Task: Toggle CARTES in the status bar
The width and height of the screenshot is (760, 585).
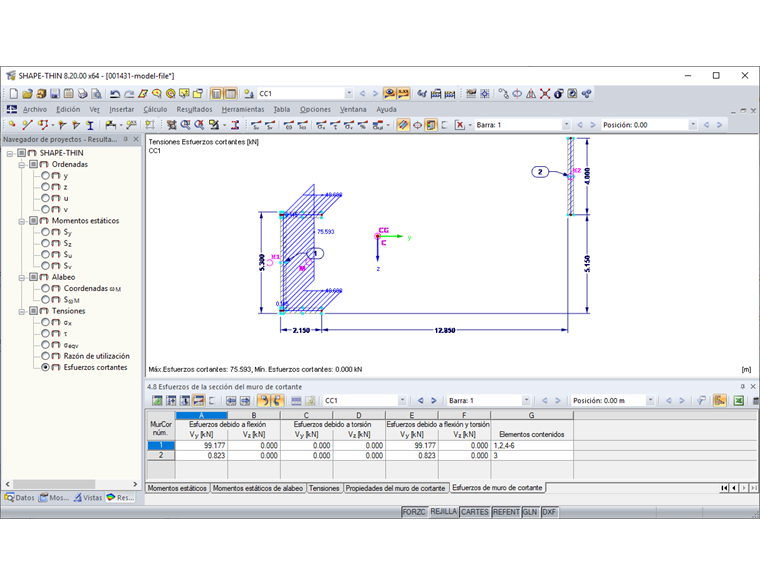Action: pos(475,512)
